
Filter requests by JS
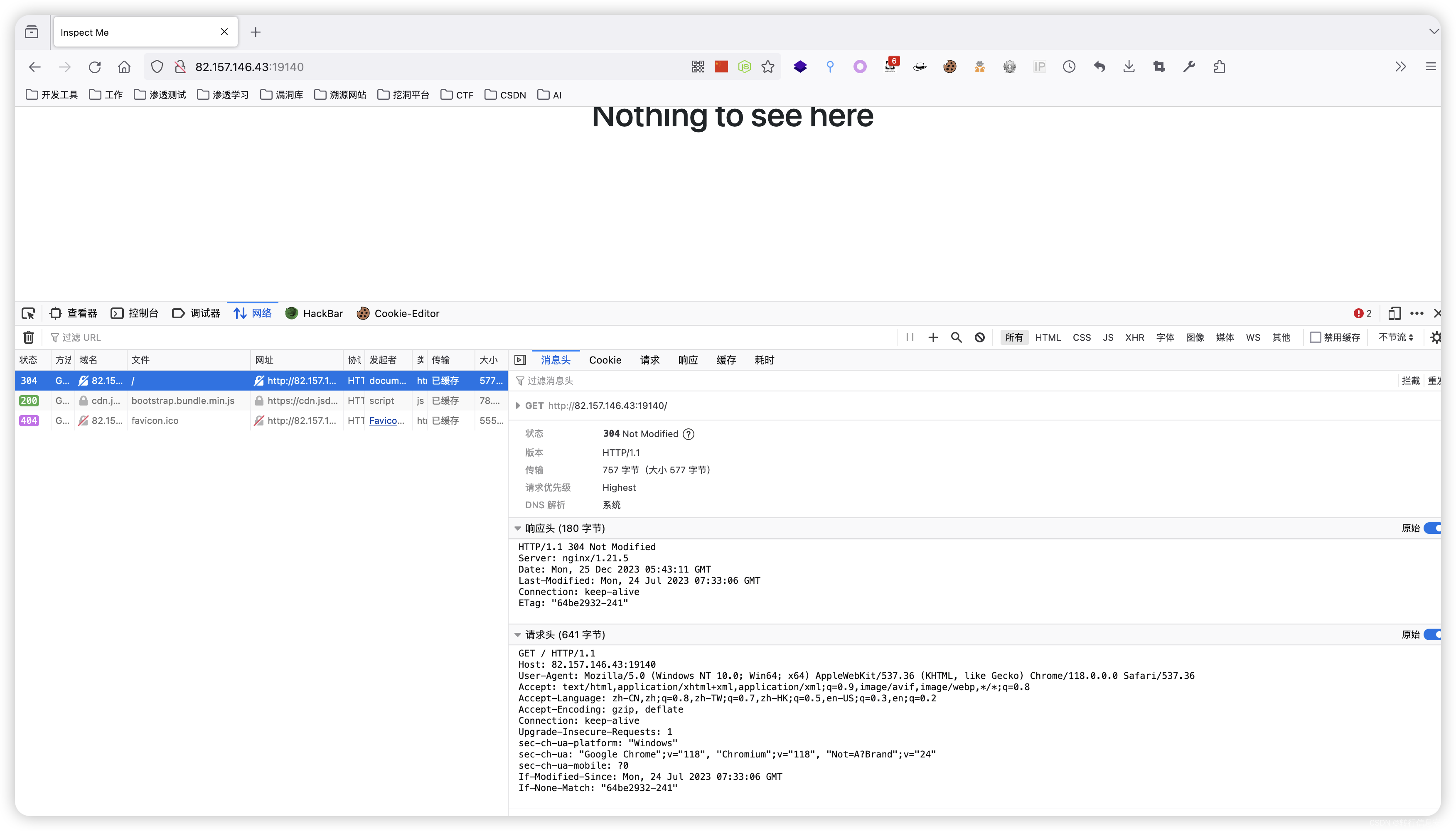(1108, 337)
